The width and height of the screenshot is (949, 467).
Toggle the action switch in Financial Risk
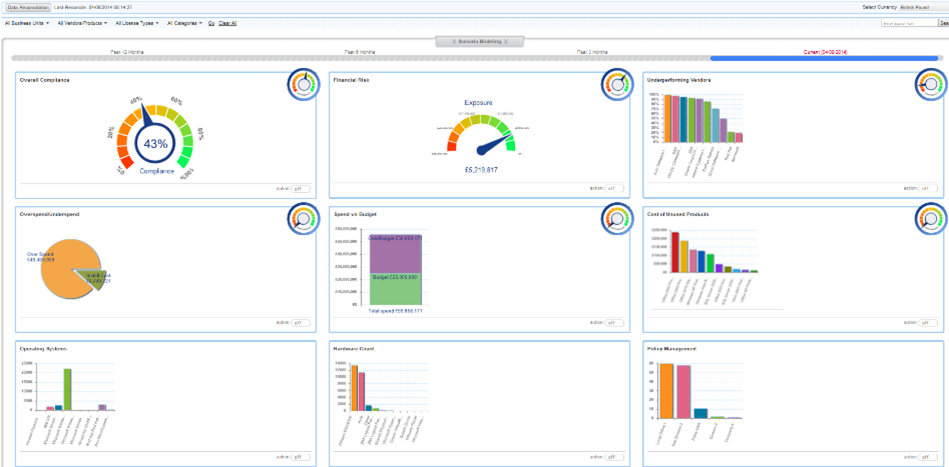tap(615, 188)
